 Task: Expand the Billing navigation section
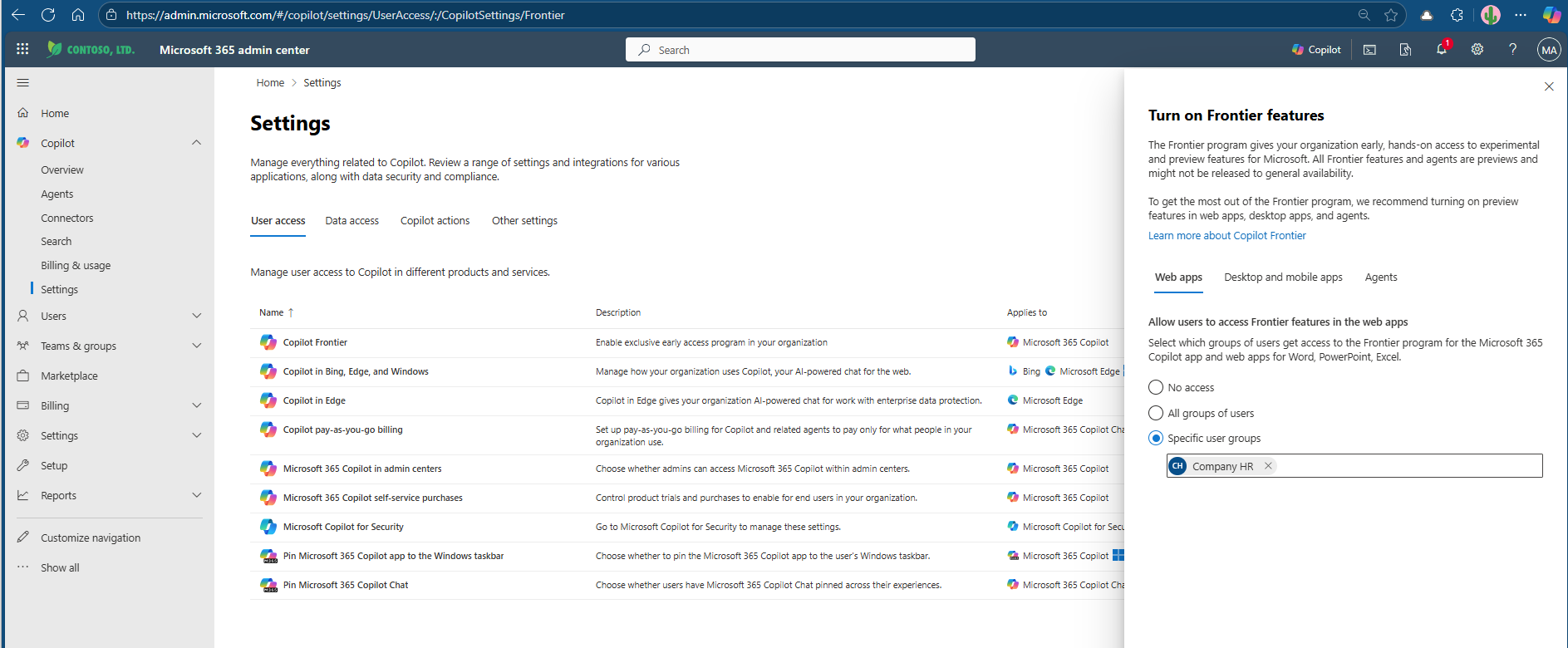click(x=196, y=405)
